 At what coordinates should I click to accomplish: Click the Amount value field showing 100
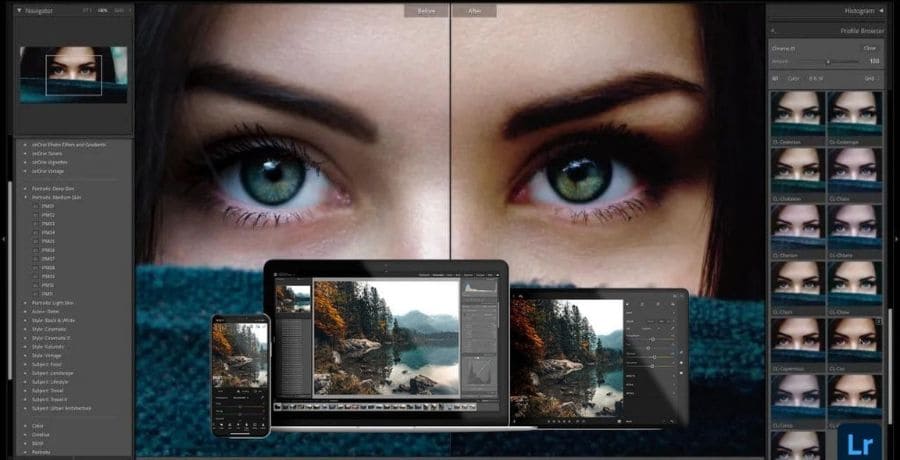point(874,61)
